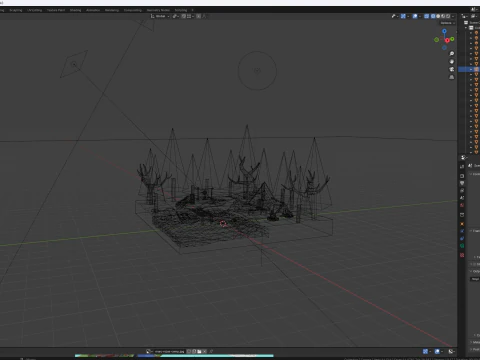This screenshot has height=360, width=480.
Task: Add a new workspace with plus button
Action: [x=192, y=10]
